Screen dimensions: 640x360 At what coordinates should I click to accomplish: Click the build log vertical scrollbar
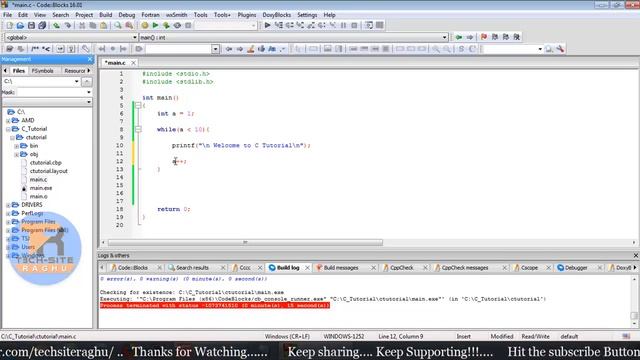634,316
